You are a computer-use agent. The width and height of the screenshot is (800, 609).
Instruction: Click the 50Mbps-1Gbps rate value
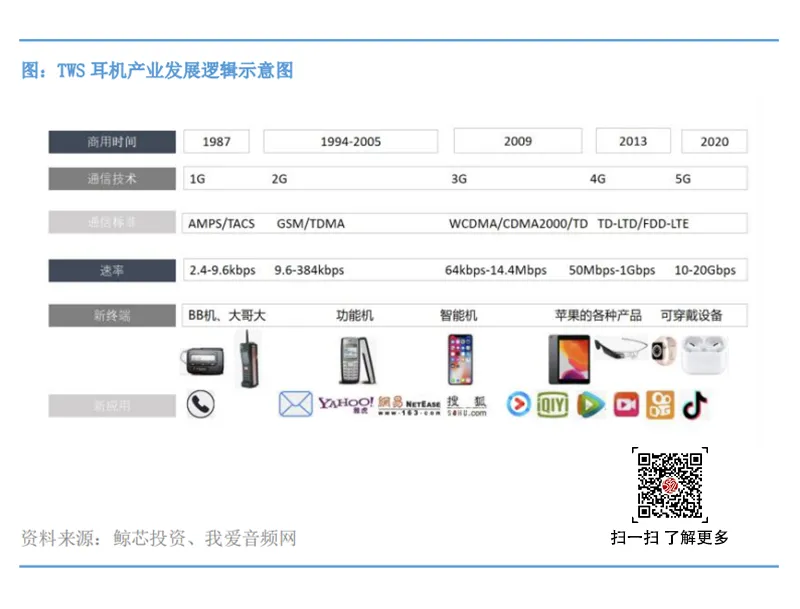point(612,270)
